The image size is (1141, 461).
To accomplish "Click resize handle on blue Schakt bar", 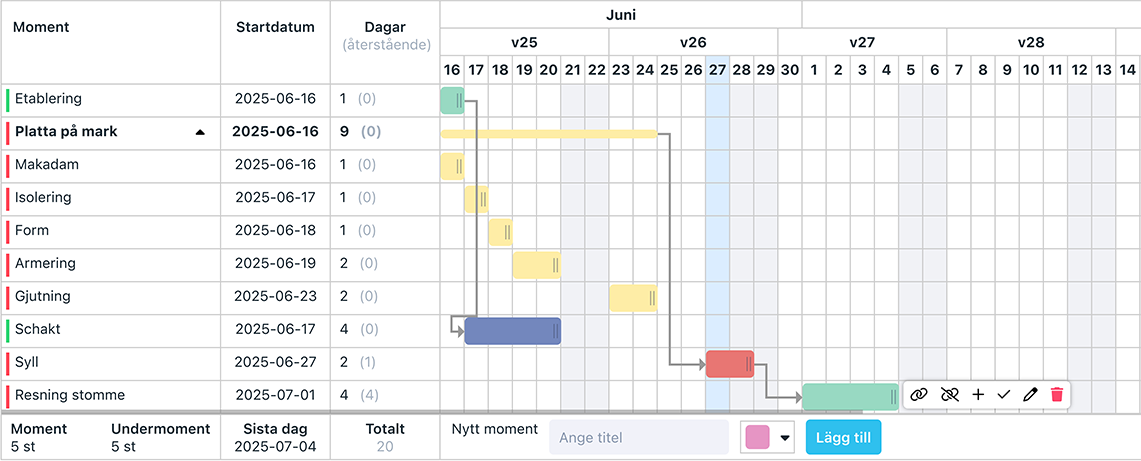I will pos(555,331).
